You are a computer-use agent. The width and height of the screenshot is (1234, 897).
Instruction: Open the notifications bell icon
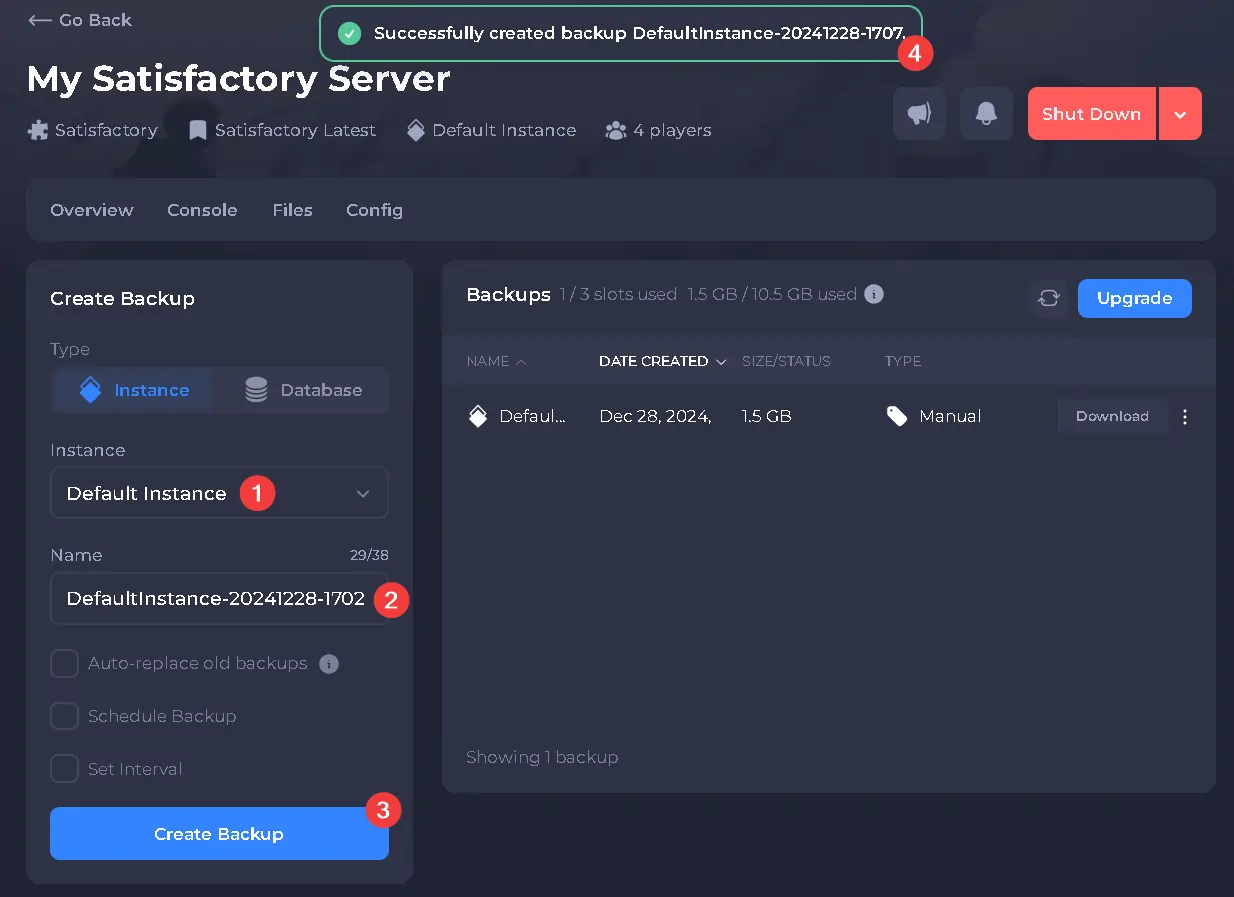coord(986,114)
